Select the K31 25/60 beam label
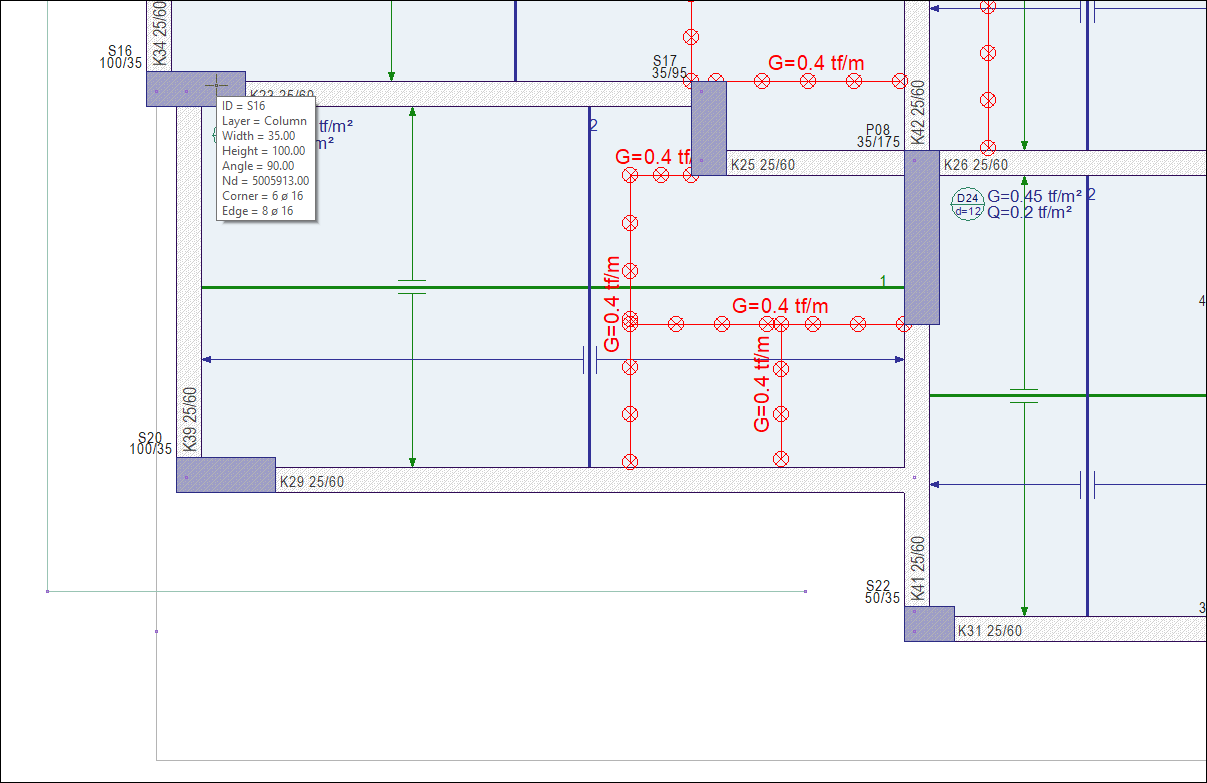The image size is (1207, 783). [x=989, y=631]
